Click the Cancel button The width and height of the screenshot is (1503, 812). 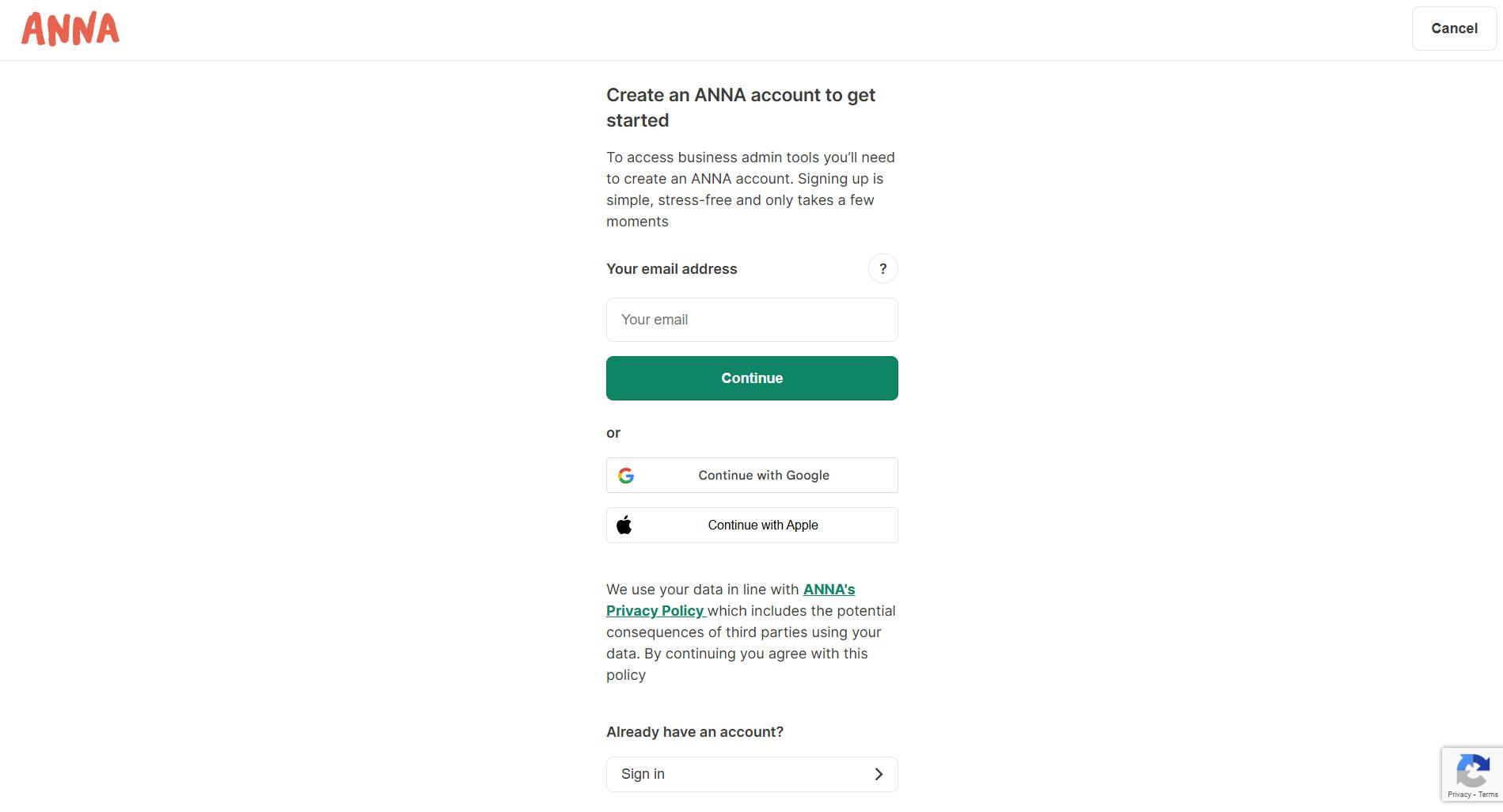(x=1453, y=28)
